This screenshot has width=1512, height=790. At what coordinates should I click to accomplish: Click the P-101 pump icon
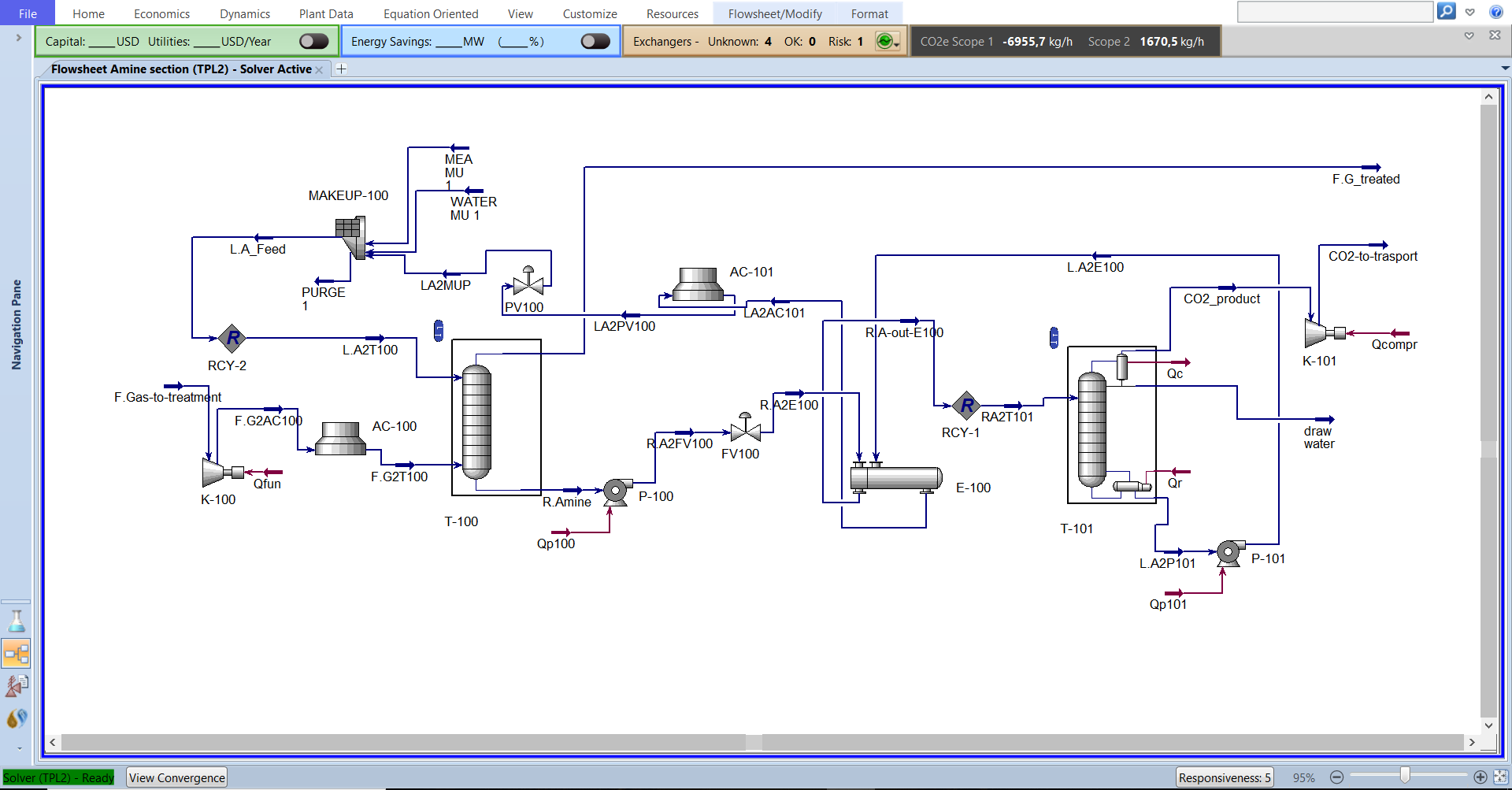coord(1230,552)
